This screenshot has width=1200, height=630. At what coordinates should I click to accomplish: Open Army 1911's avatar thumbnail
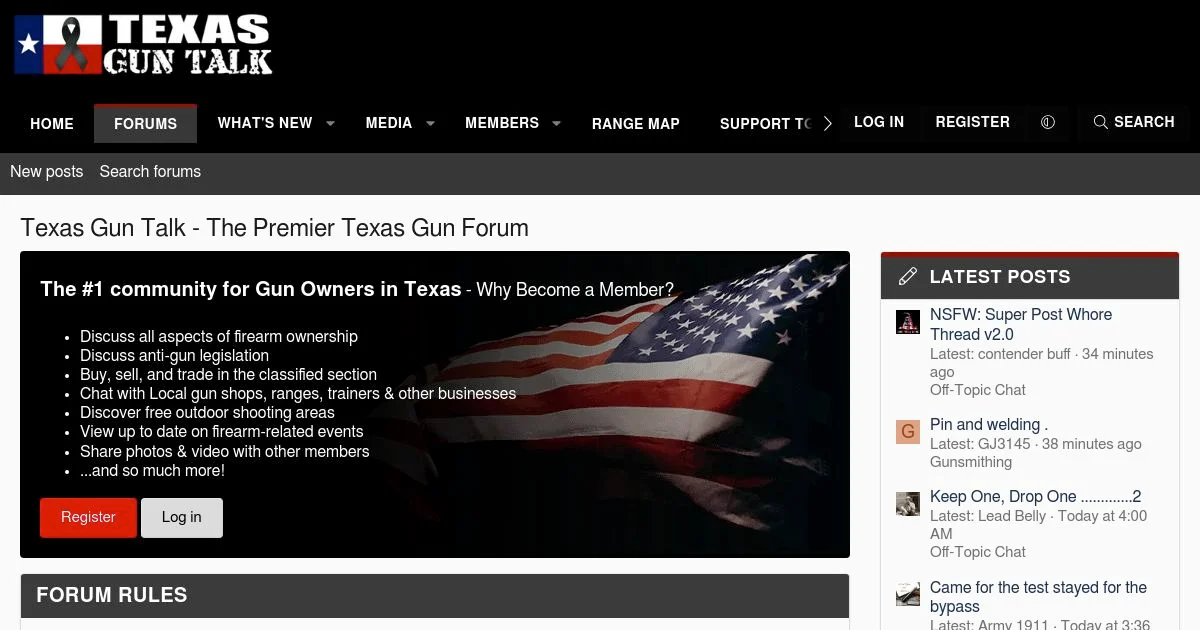pos(907,595)
